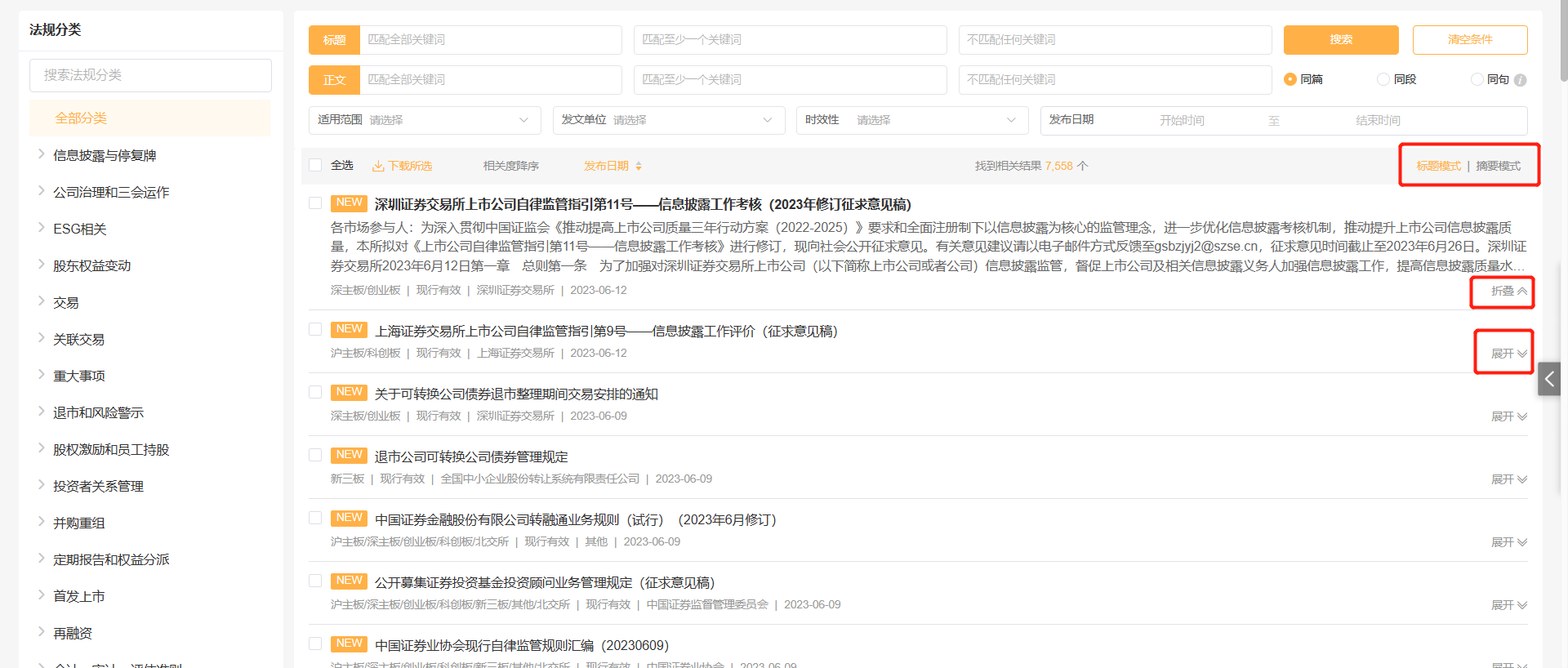Expand the 并购重组 category
The image size is (1568, 668).
click(41, 521)
